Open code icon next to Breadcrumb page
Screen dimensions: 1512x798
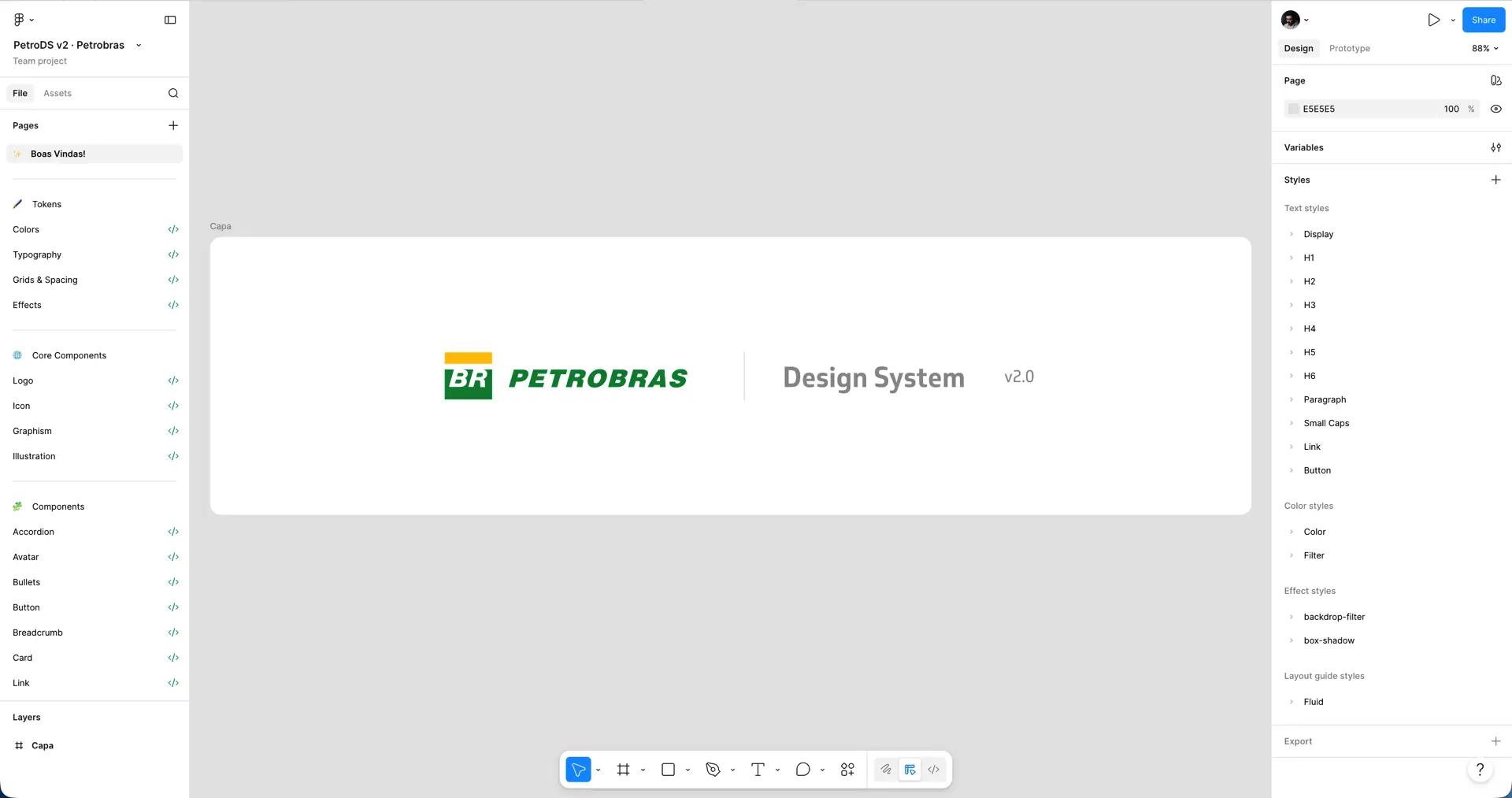point(173,633)
